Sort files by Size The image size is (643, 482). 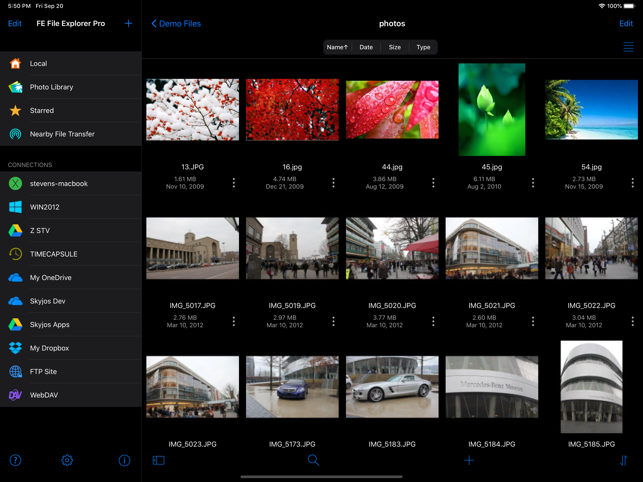[x=395, y=47]
